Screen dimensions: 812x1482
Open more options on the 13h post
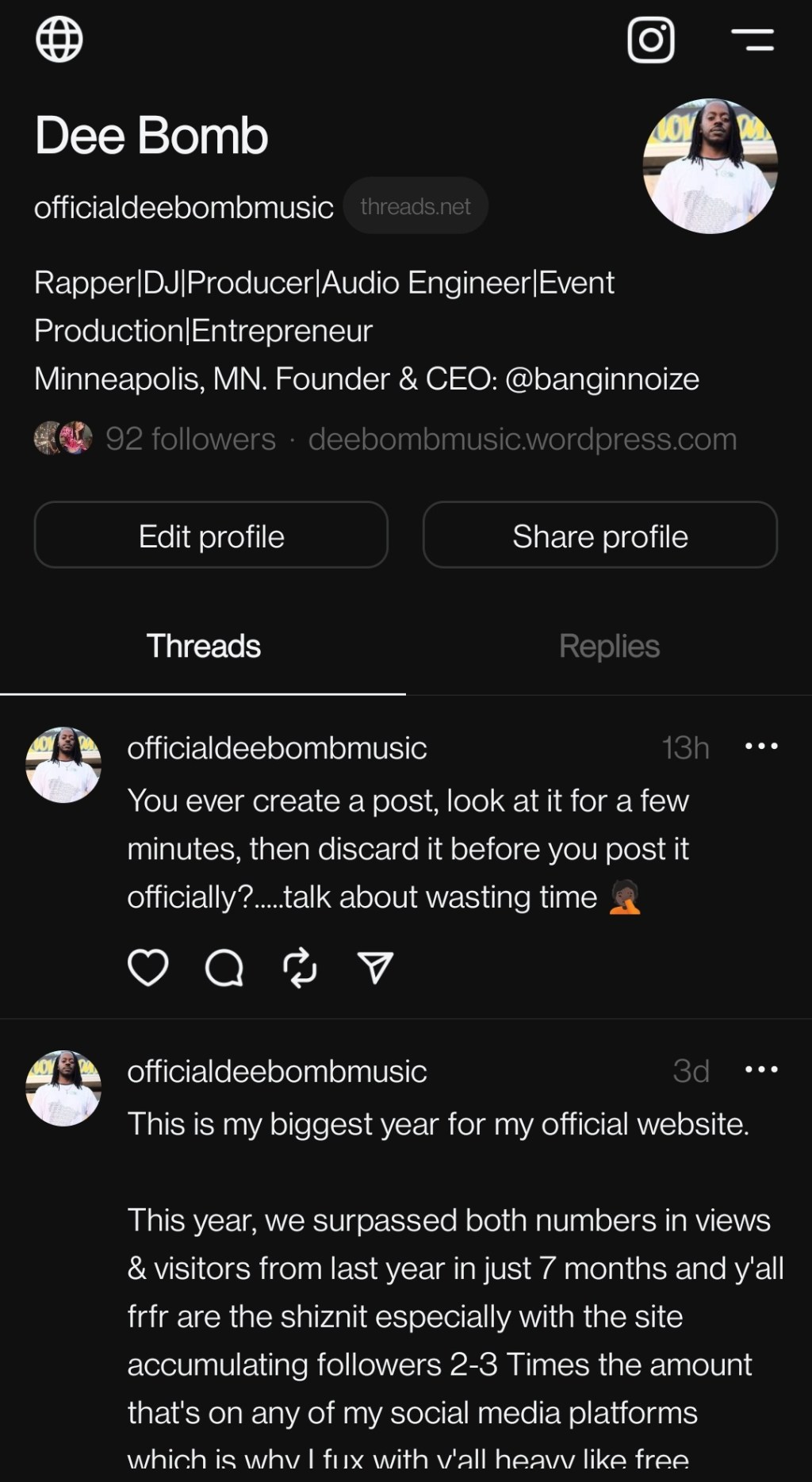761,747
